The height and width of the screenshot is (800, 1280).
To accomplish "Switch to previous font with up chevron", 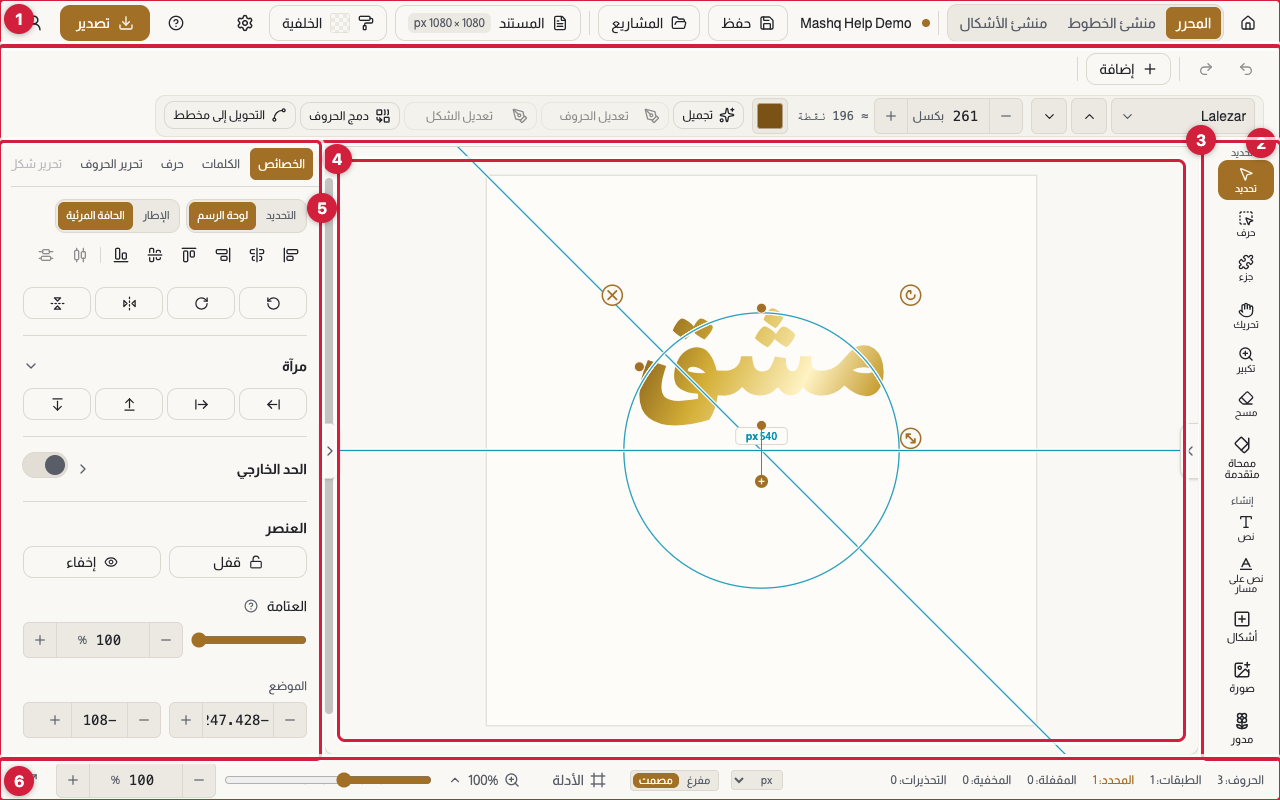I will 1088,116.
